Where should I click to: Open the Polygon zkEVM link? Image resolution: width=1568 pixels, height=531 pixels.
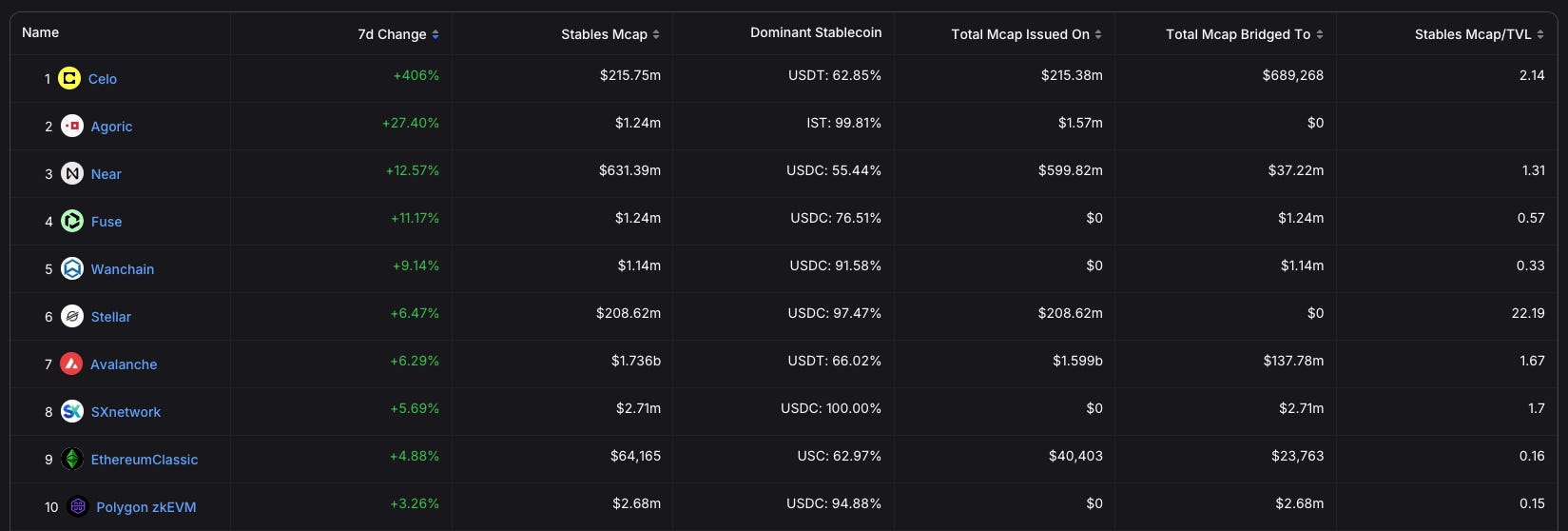point(146,507)
